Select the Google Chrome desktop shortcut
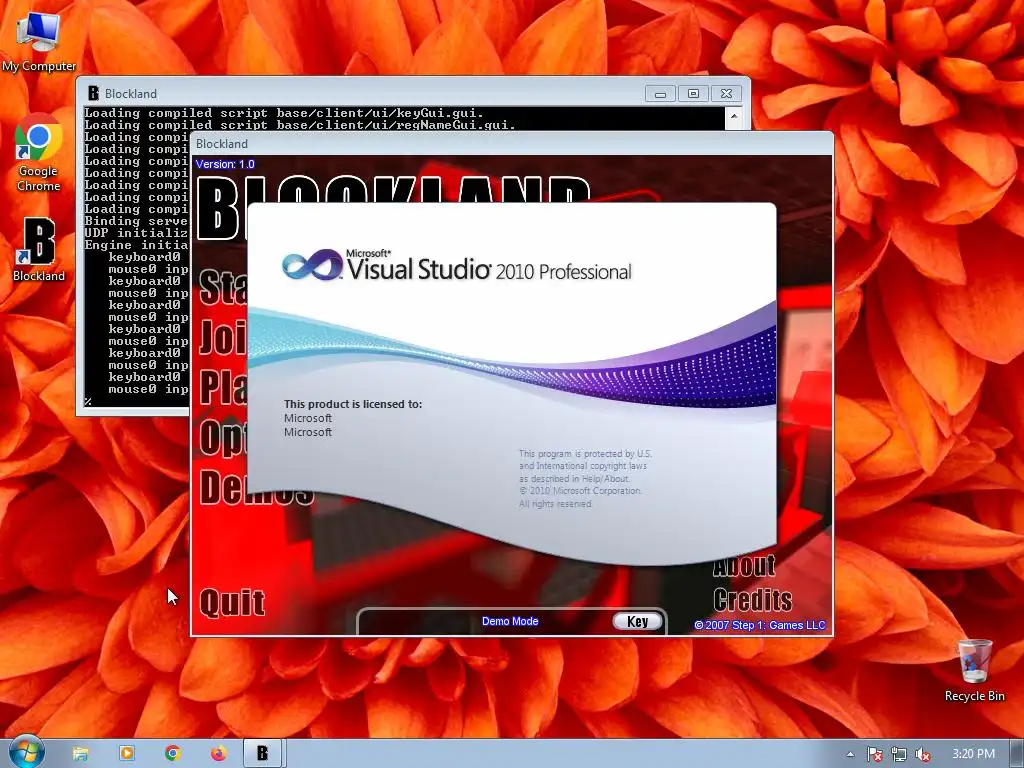This screenshot has height=768, width=1024. [39, 152]
